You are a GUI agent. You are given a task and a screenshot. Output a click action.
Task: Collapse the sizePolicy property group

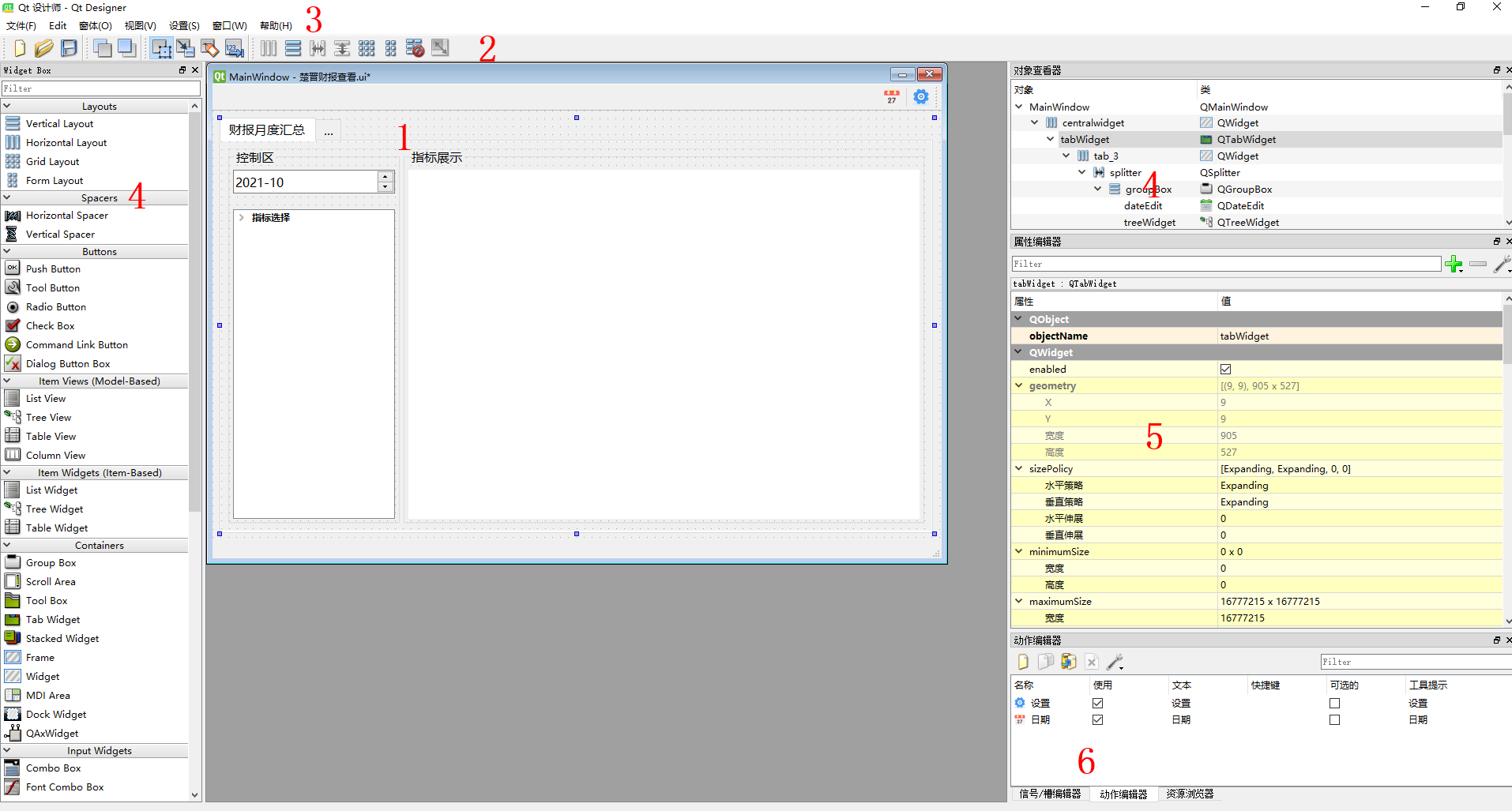pos(1018,468)
